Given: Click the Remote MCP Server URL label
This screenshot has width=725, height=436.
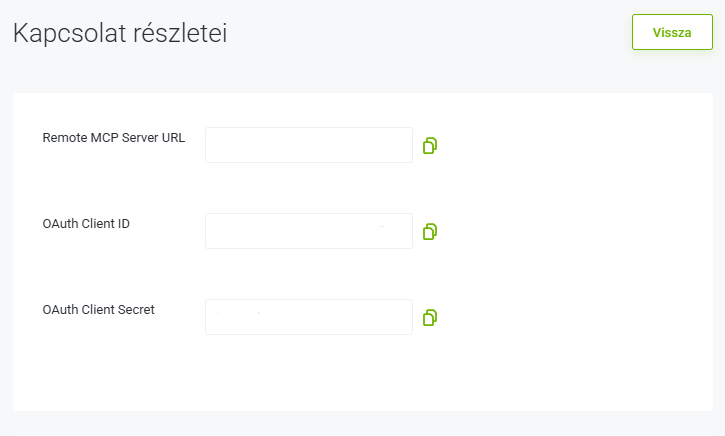Looking at the screenshot, I should tap(114, 138).
